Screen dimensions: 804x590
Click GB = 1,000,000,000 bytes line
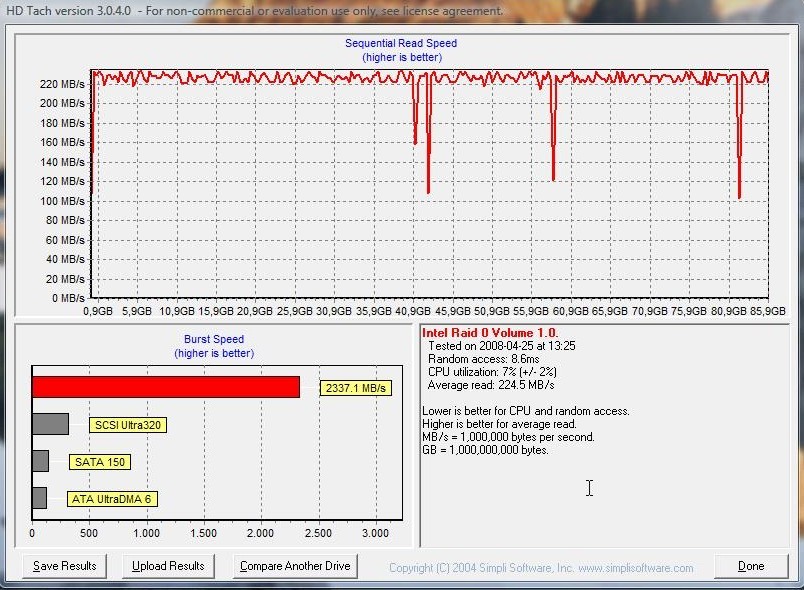click(x=485, y=450)
